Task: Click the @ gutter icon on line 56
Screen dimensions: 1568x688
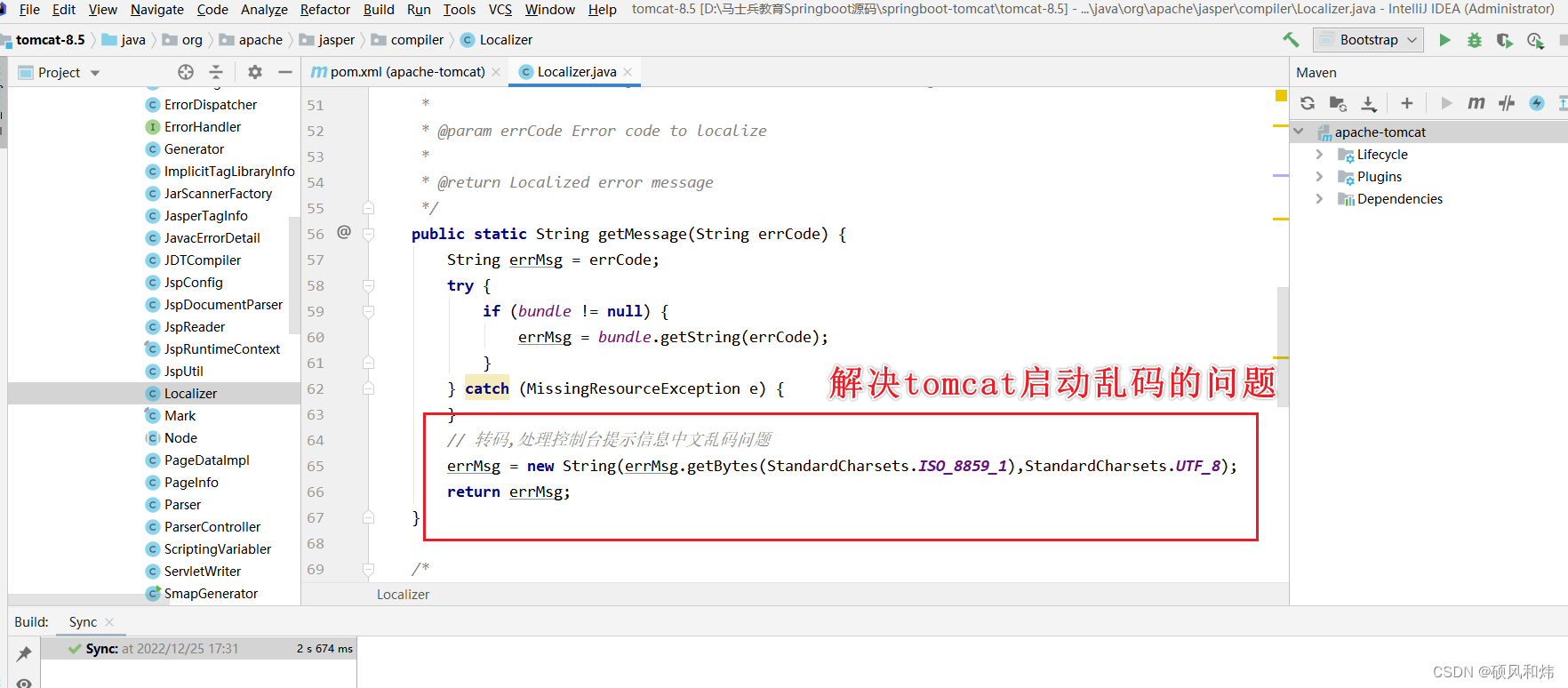Action: pyautogui.click(x=344, y=232)
